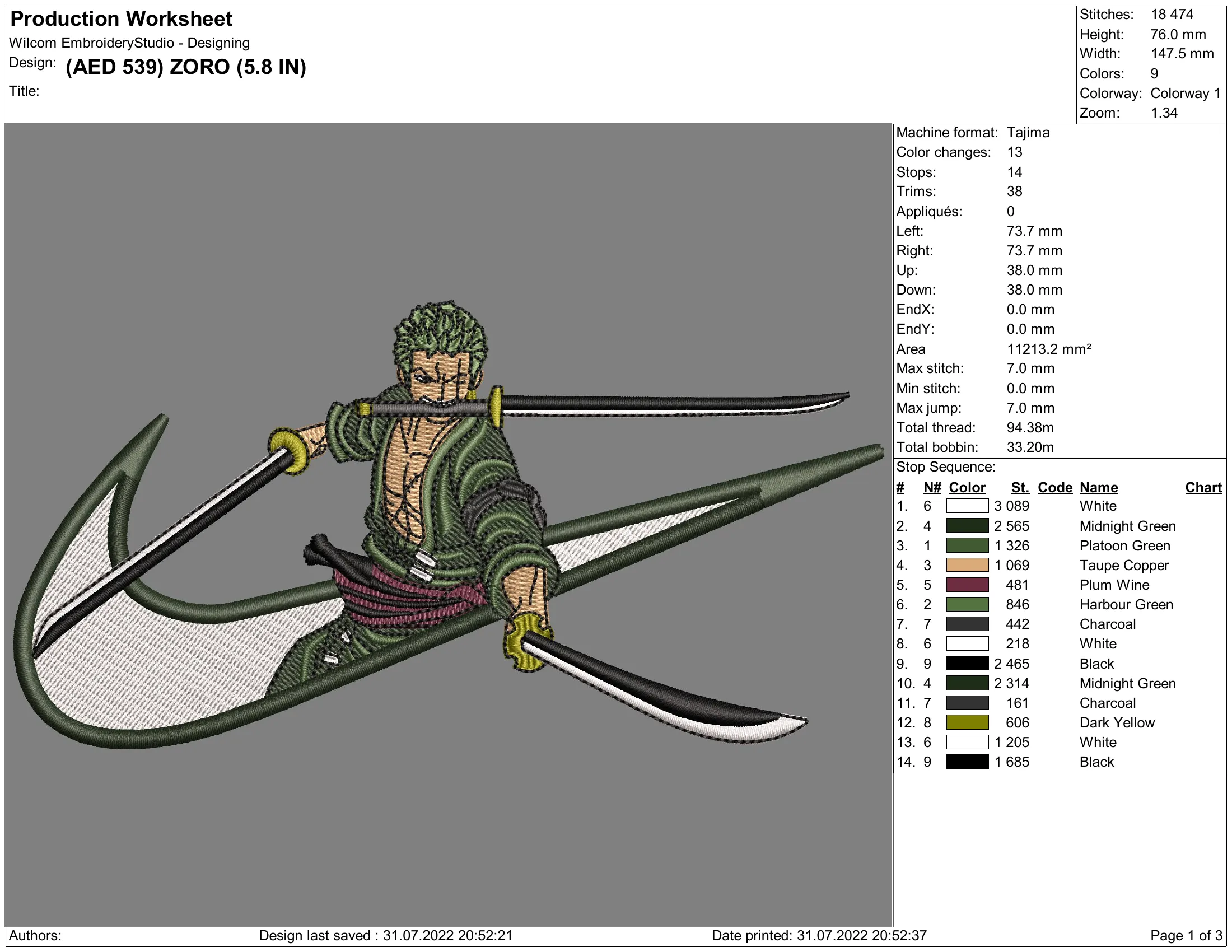Click the 'Code' column header
The width and height of the screenshot is (1232, 952).
(1055, 487)
